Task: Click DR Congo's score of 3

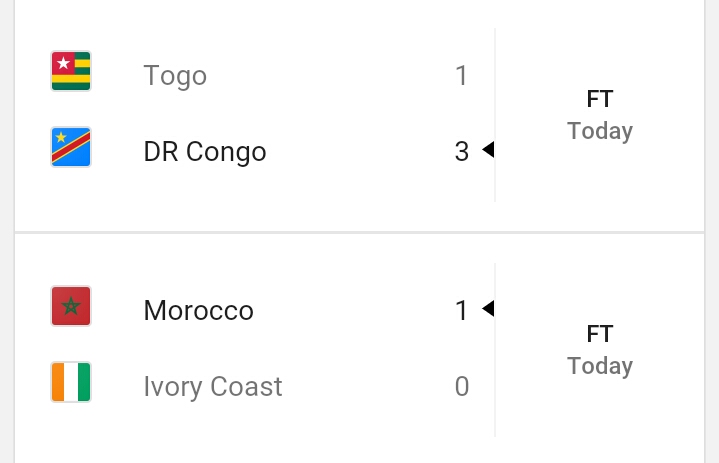Action: (462, 152)
